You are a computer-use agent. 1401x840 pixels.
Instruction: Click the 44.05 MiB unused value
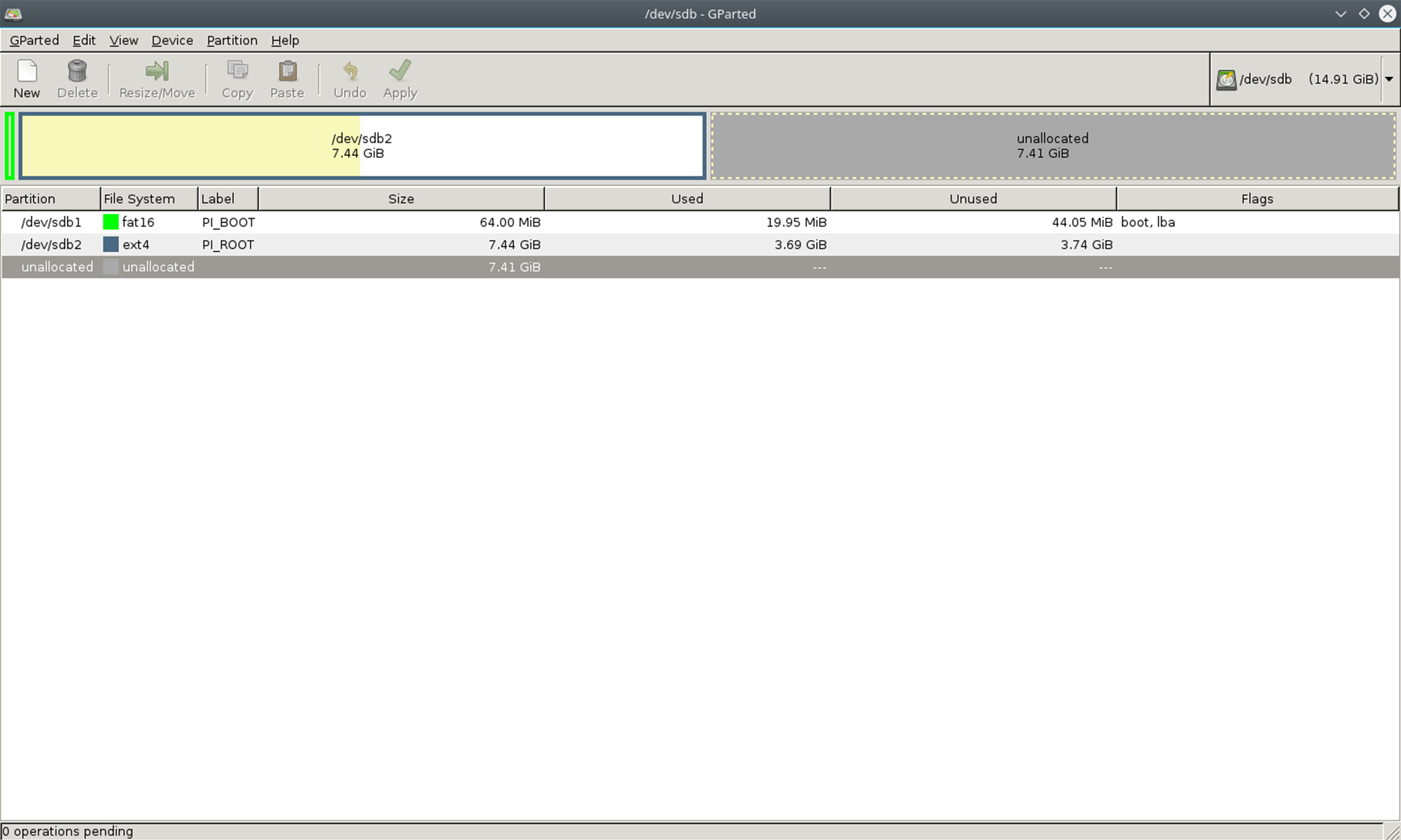pyautogui.click(x=1082, y=222)
